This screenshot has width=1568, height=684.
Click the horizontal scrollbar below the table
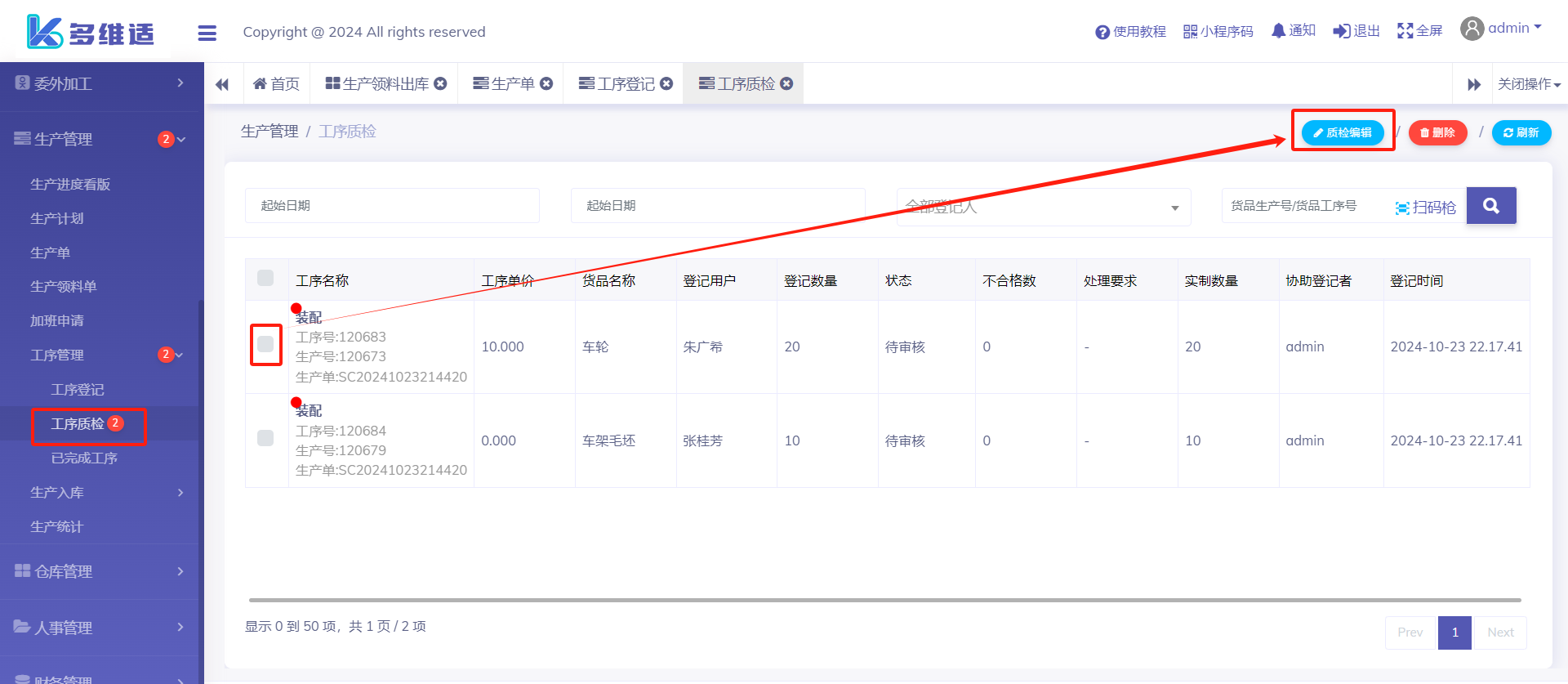click(884, 600)
